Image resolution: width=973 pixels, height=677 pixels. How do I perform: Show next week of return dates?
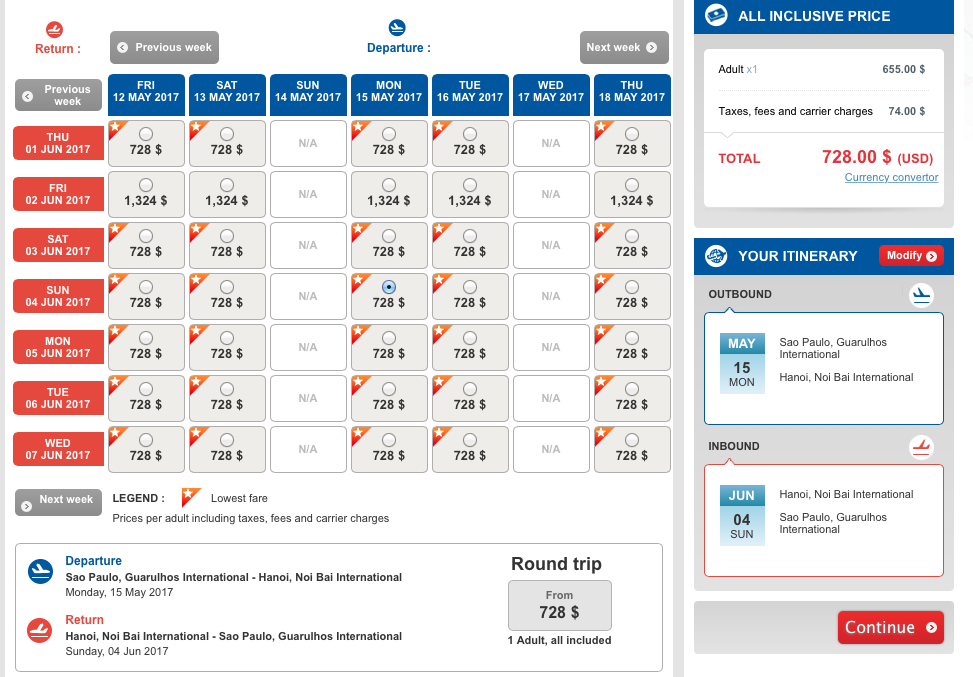tap(58, 500)
